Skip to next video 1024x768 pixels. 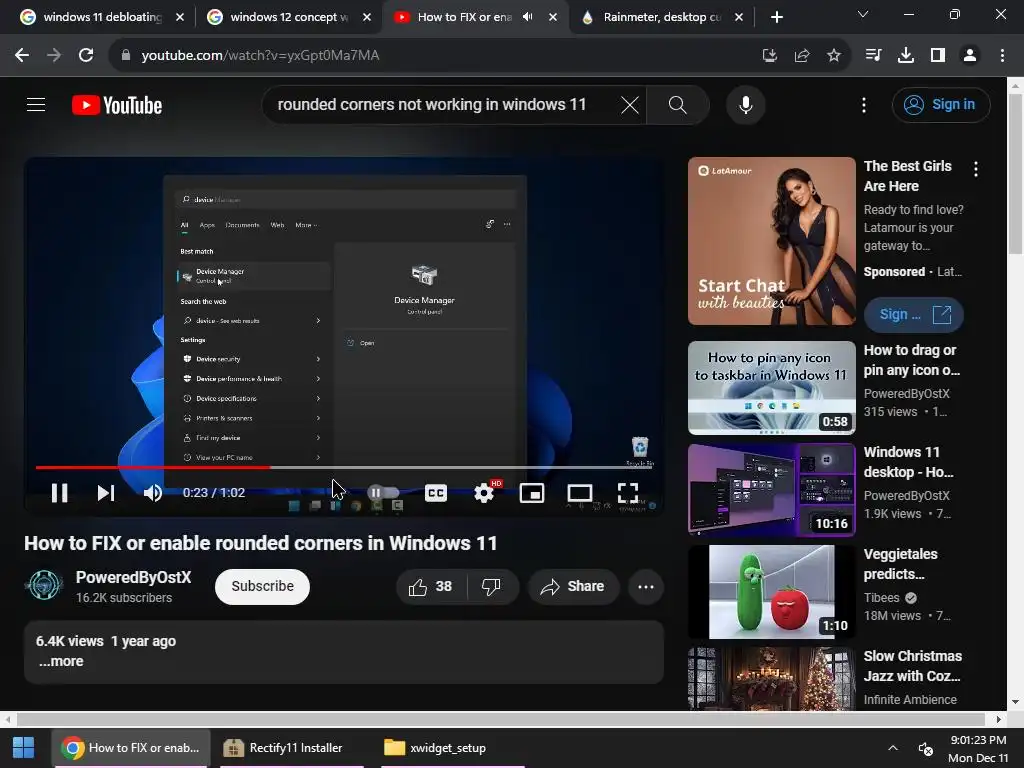point(106,492)
